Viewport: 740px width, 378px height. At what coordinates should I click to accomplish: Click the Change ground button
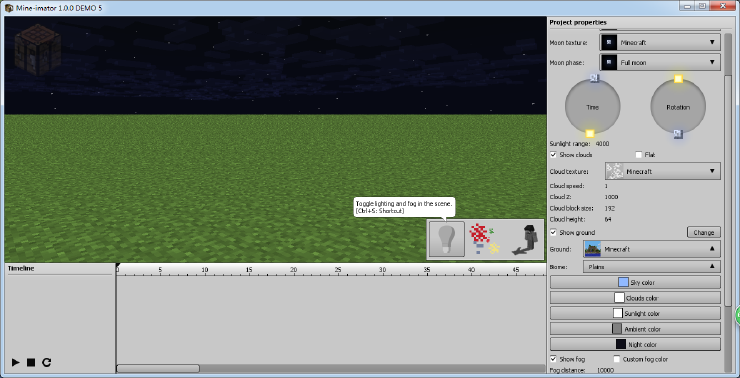704,232
